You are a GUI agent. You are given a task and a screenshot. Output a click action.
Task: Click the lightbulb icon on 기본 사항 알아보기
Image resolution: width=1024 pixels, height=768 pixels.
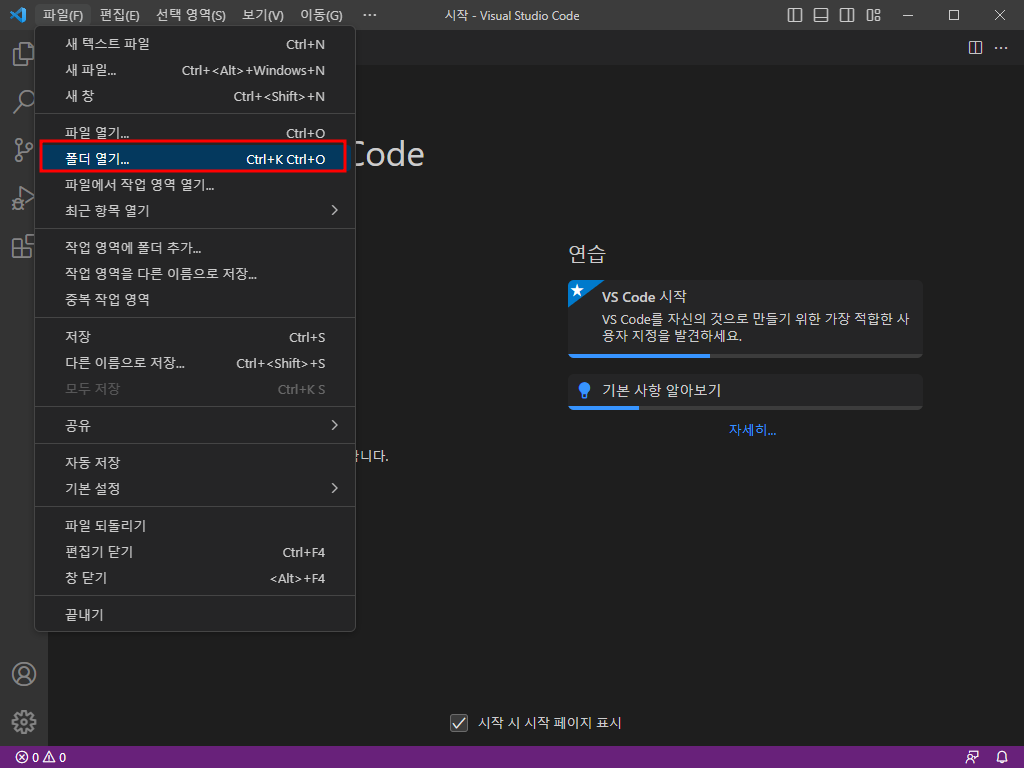point(584,391)
